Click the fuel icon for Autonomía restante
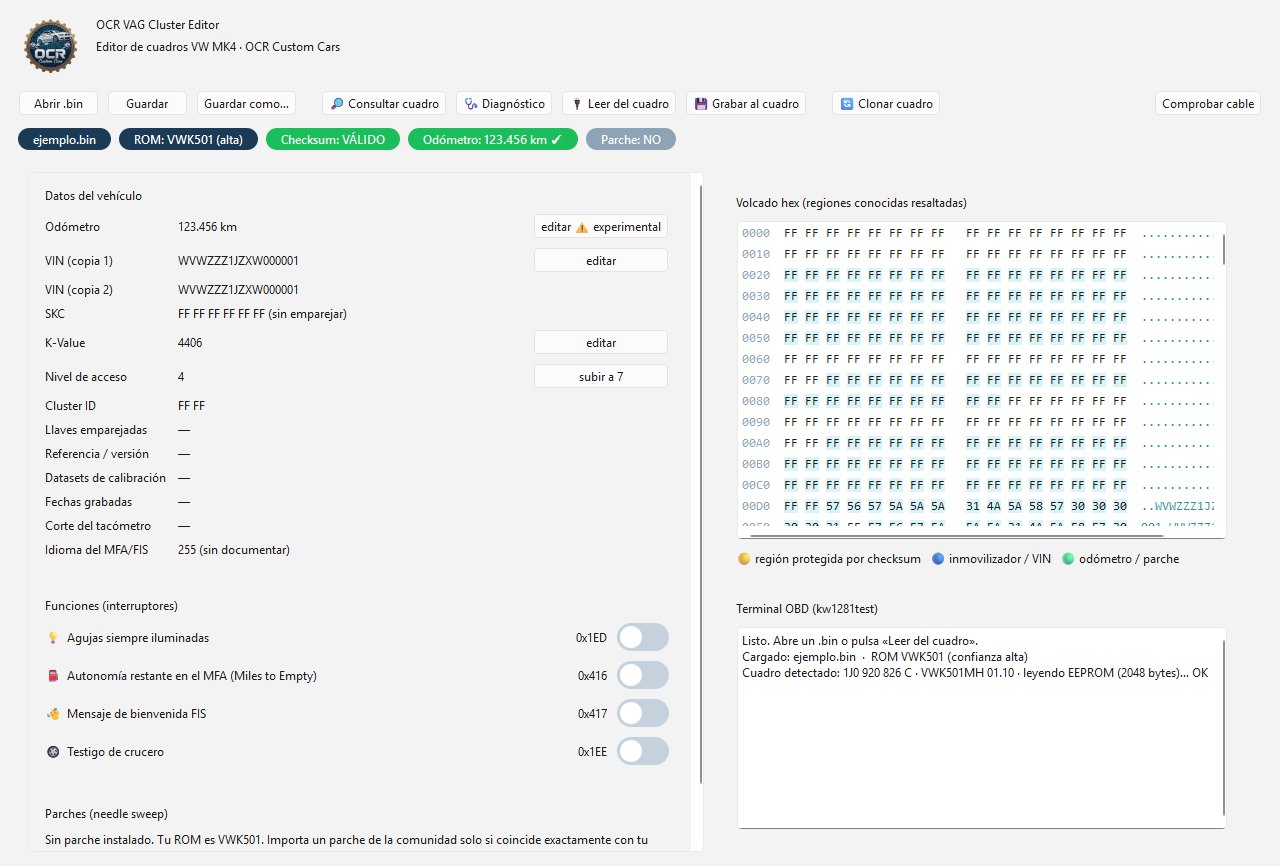The width and height of the screenshot is (1280, 866). [53, 676]
